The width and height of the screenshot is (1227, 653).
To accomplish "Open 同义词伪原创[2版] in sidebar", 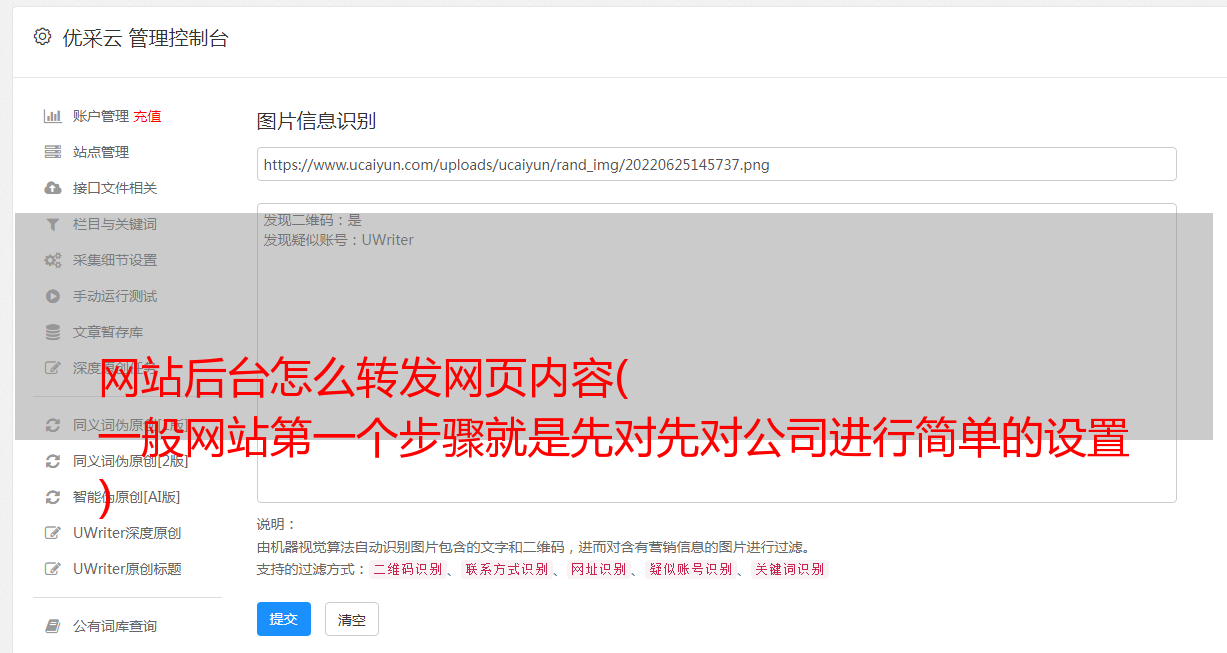I will 130,461.
